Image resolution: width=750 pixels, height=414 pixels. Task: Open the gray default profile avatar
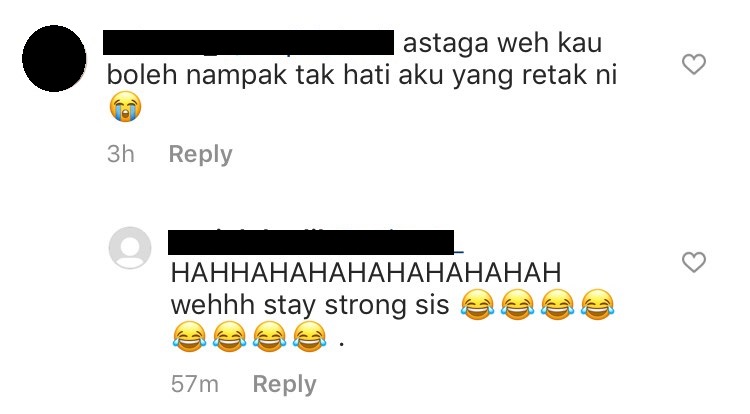pos(130,248)
